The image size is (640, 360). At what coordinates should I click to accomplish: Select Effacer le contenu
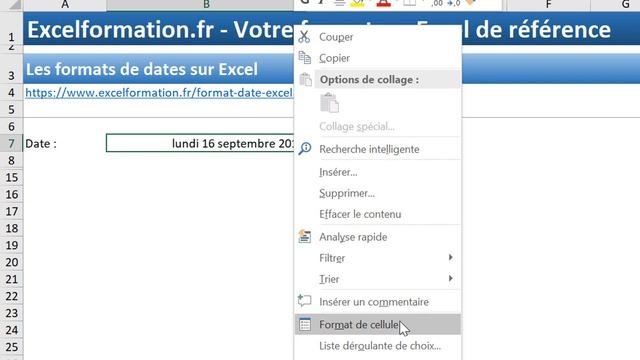pos(378,214)
